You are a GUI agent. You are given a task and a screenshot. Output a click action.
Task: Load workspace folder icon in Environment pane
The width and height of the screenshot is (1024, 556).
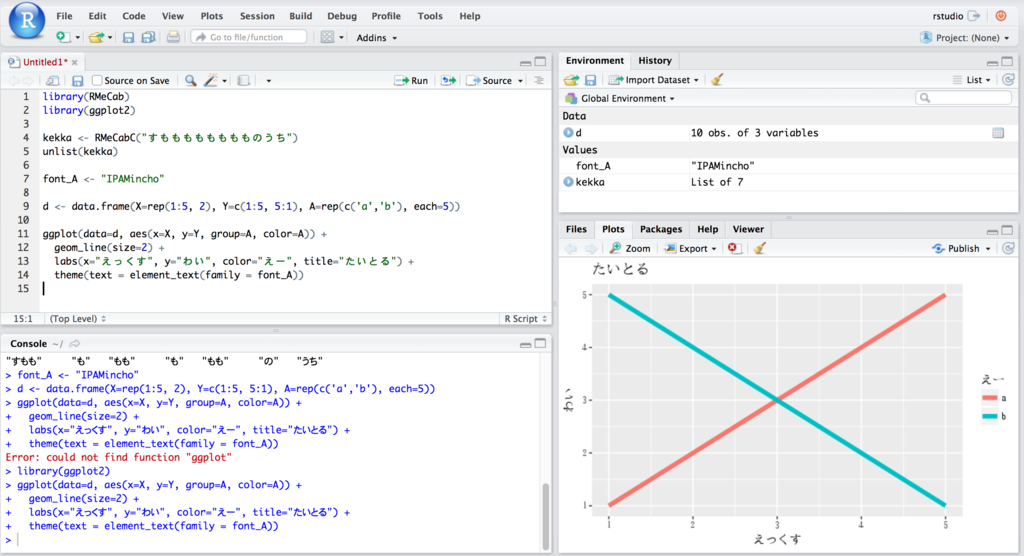pyautogui.click(x=571, y=80)
